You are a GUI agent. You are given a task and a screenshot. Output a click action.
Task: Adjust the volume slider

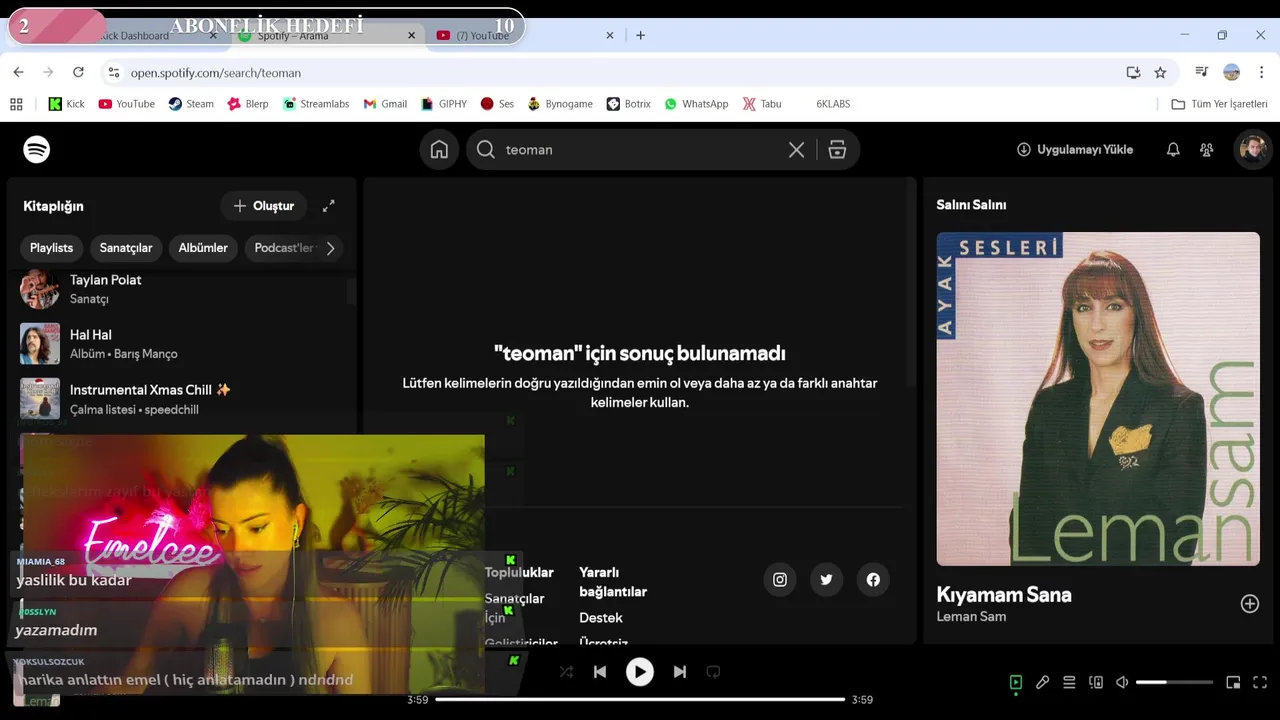(x=1174, y=682)
